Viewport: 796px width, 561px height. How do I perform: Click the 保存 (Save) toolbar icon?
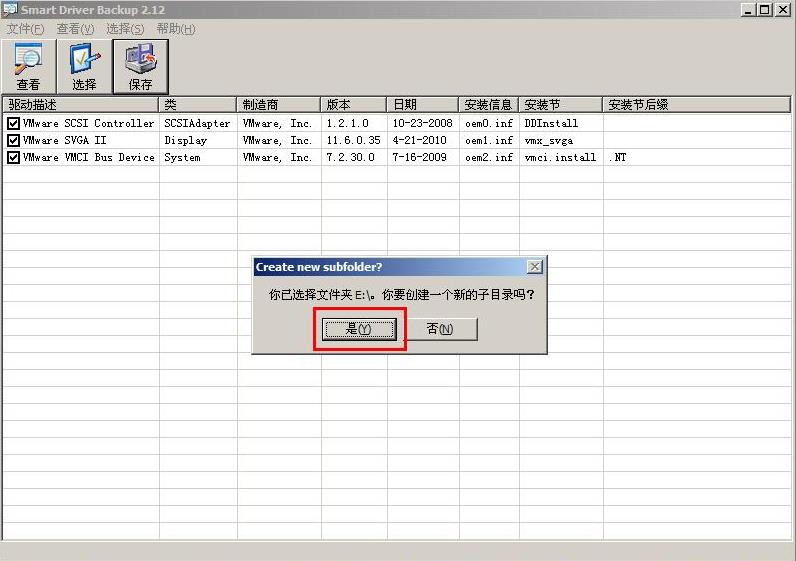tap(141, 67)
